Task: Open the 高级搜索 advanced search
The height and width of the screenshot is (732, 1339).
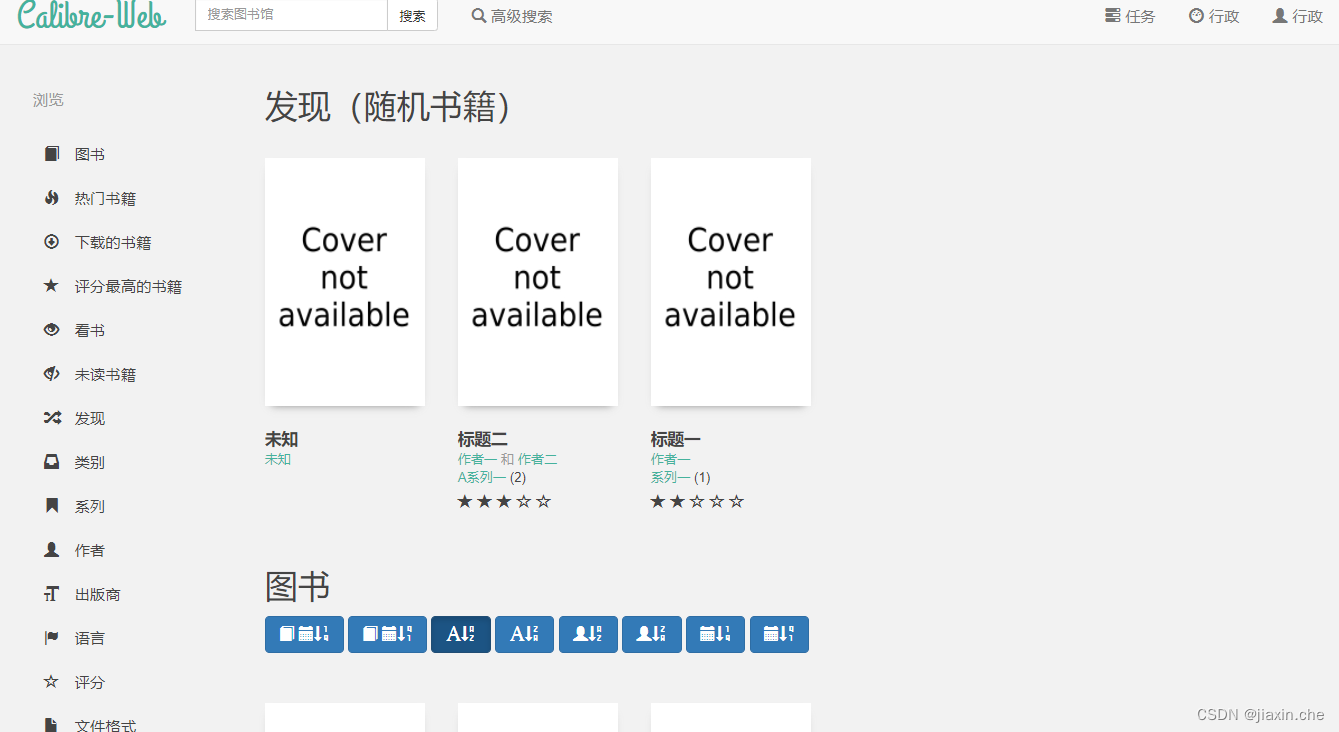Action: coord(512,15)
